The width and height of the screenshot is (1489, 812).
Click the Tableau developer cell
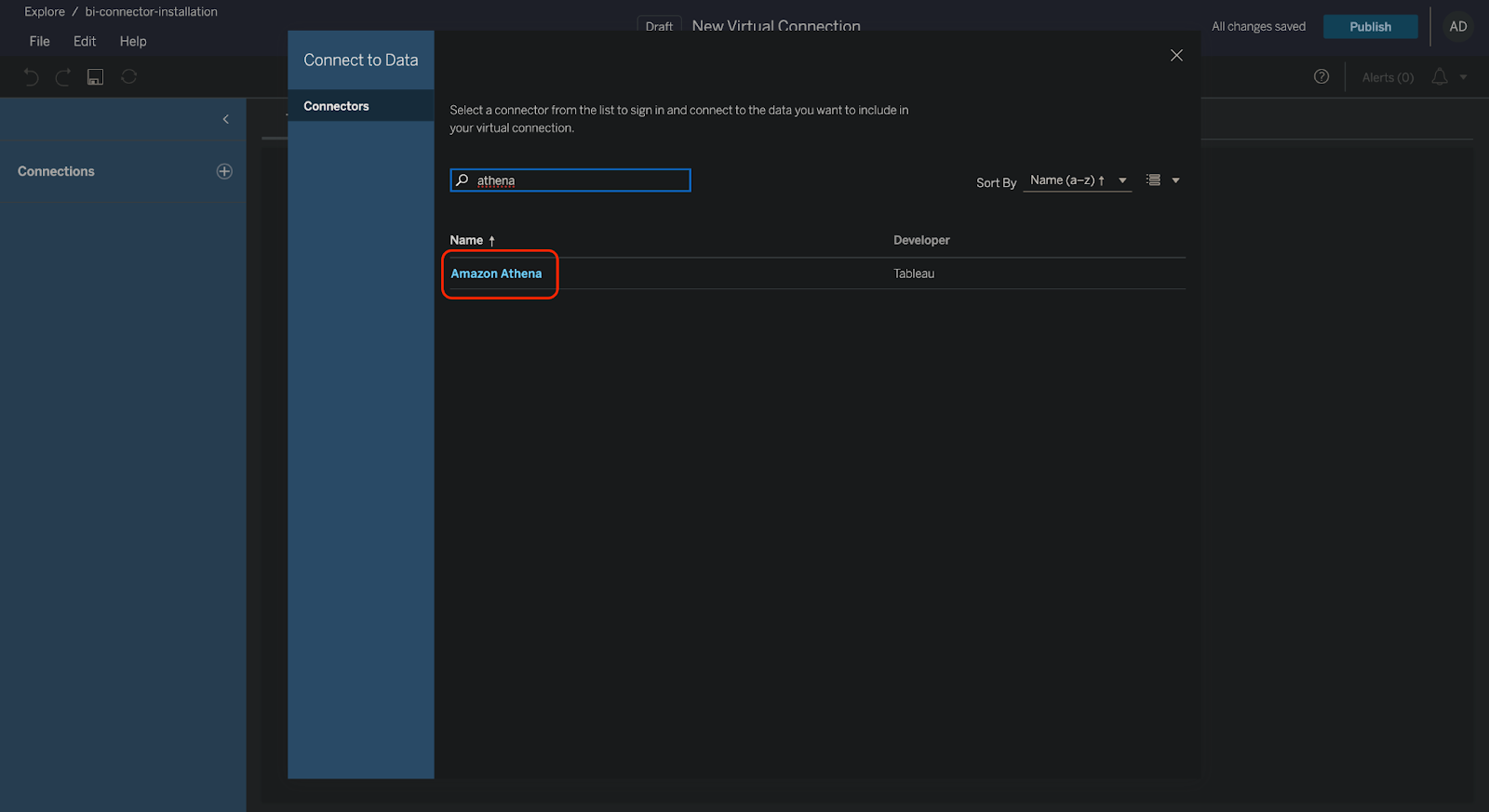[x=914, y=273]
